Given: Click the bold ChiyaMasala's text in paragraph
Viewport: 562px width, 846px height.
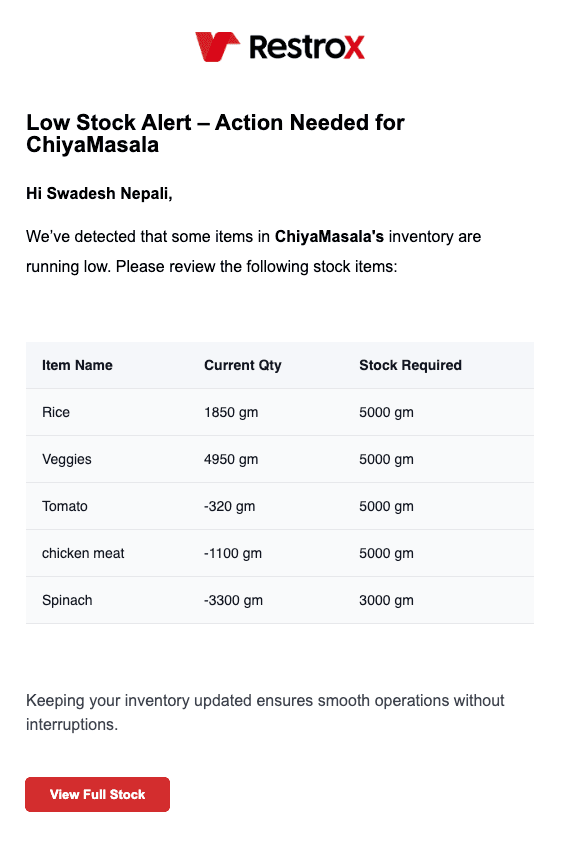Looking at the screenshot, I should [x=329, y=236].
